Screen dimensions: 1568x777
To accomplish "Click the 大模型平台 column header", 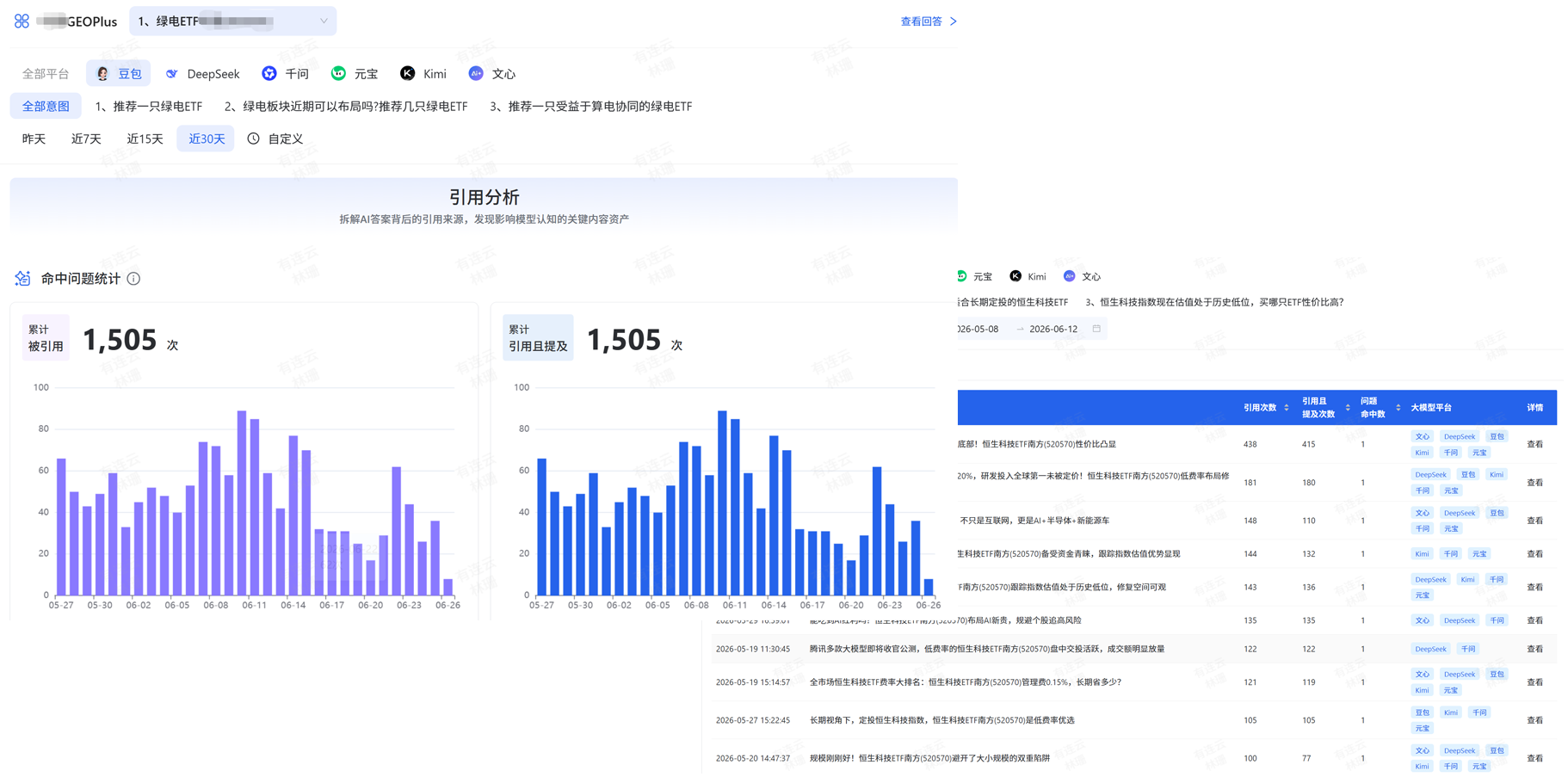I will point(1431,408).
